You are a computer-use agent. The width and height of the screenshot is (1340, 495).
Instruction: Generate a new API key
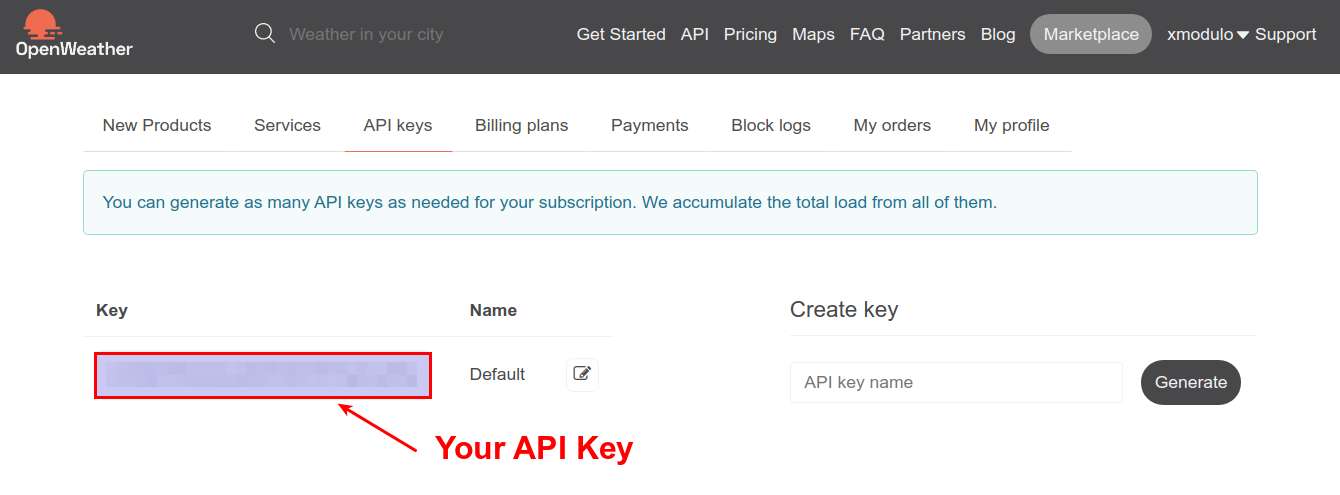[1191, 382]
